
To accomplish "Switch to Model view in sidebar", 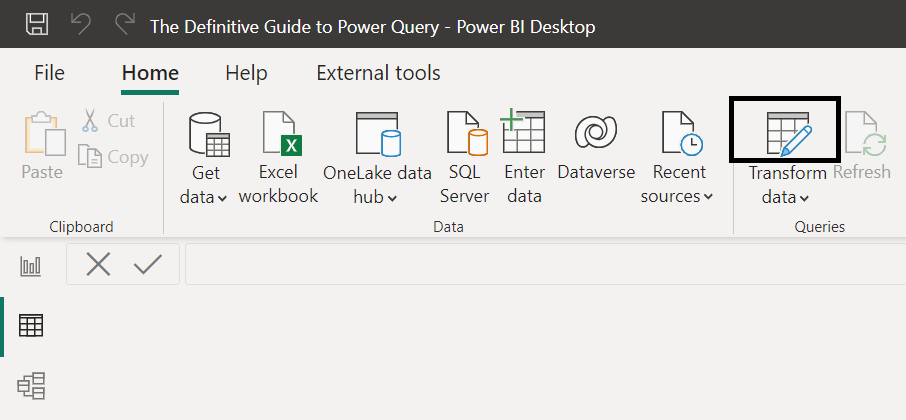I will (x=31, y=385).
